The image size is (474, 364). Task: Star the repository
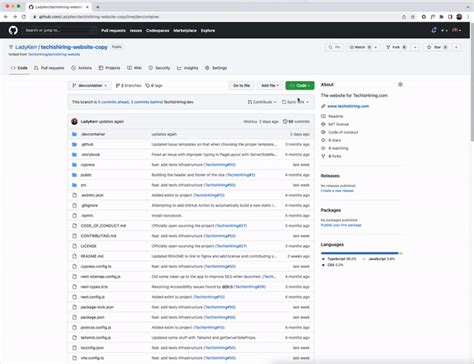click(437, 47)
